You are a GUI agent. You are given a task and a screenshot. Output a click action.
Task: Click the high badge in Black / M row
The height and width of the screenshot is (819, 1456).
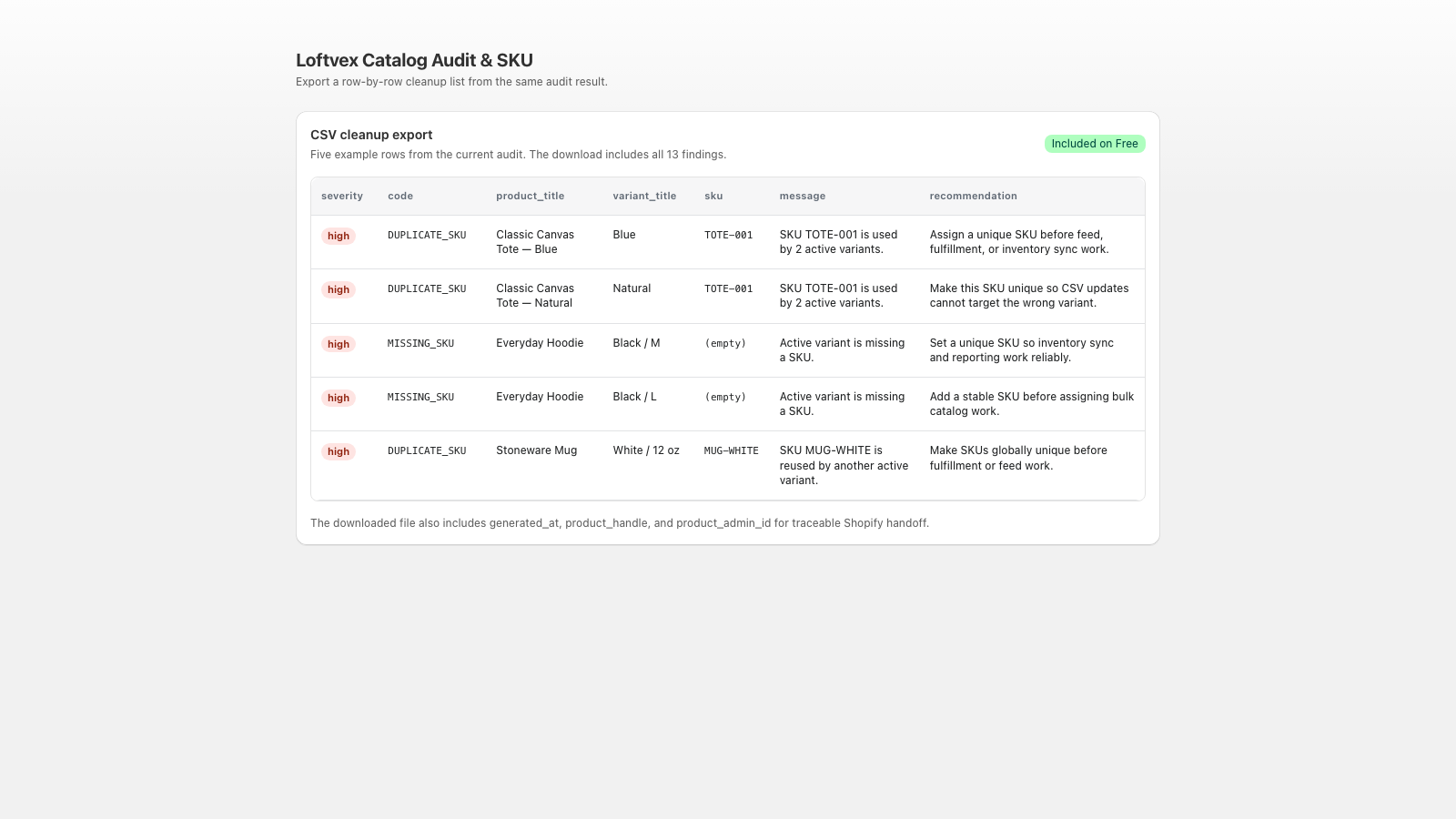pos(339,344)
